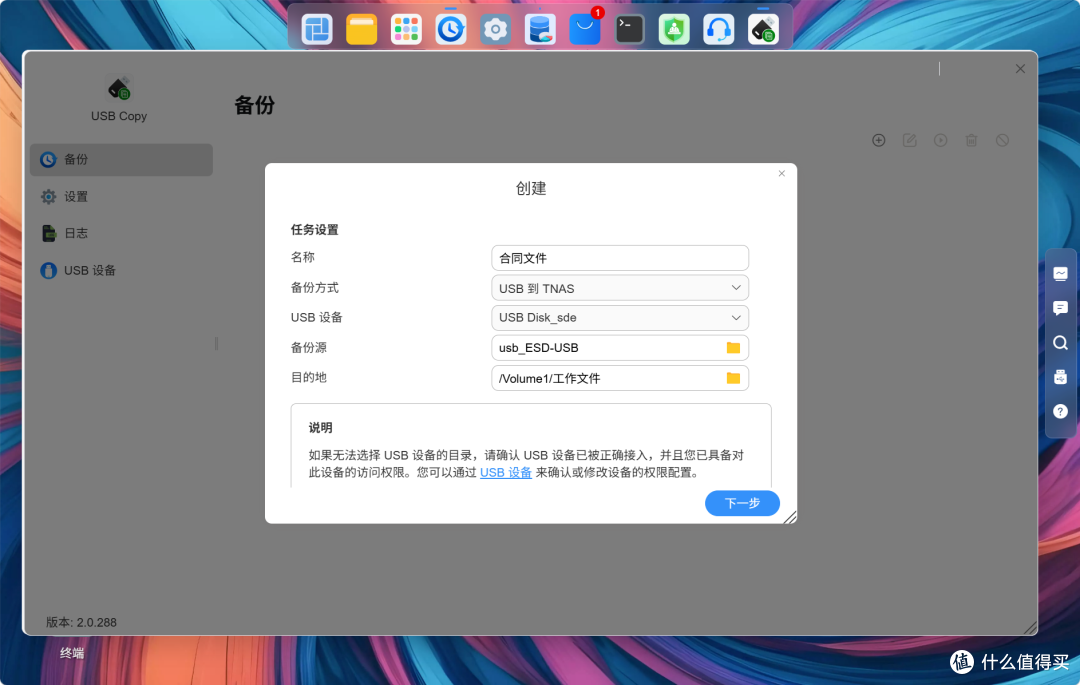The image size is (1080, 685).
Task: Open the App Center icon with badge
Action: point(585,30)
